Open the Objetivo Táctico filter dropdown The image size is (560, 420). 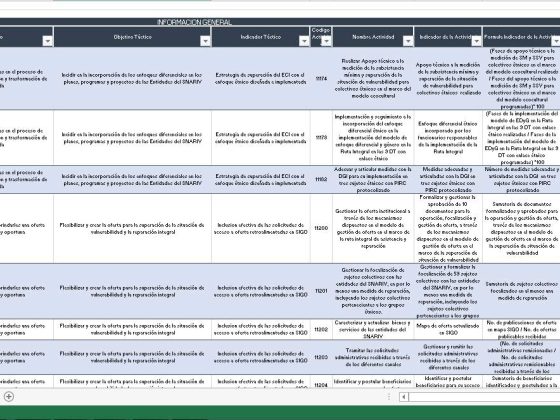click(x=205, y=41)
